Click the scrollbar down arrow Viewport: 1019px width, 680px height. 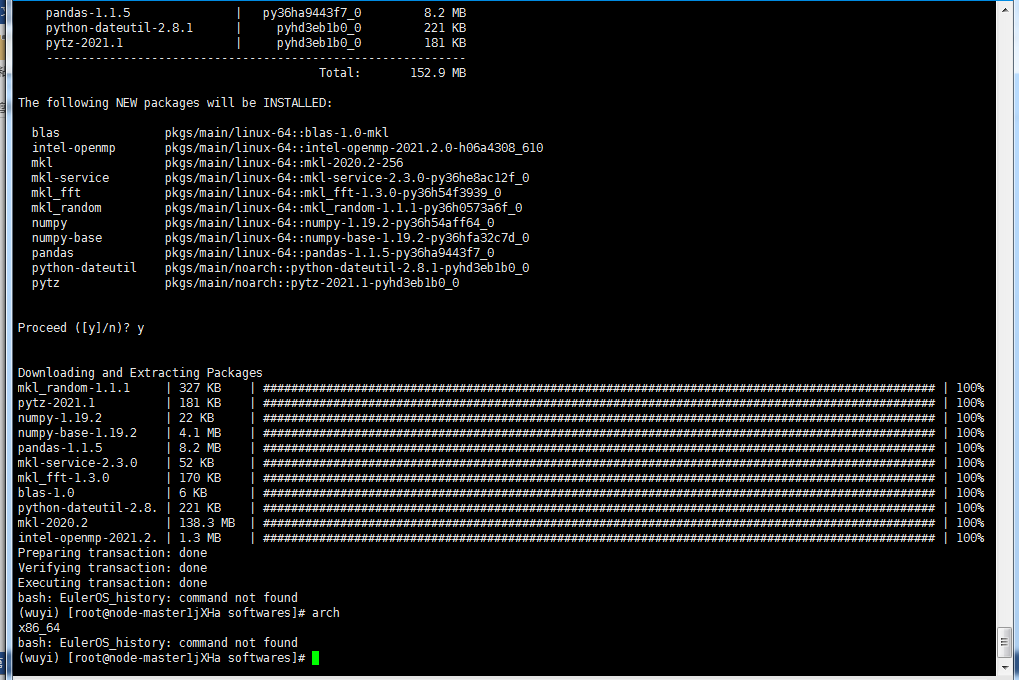1005,668
